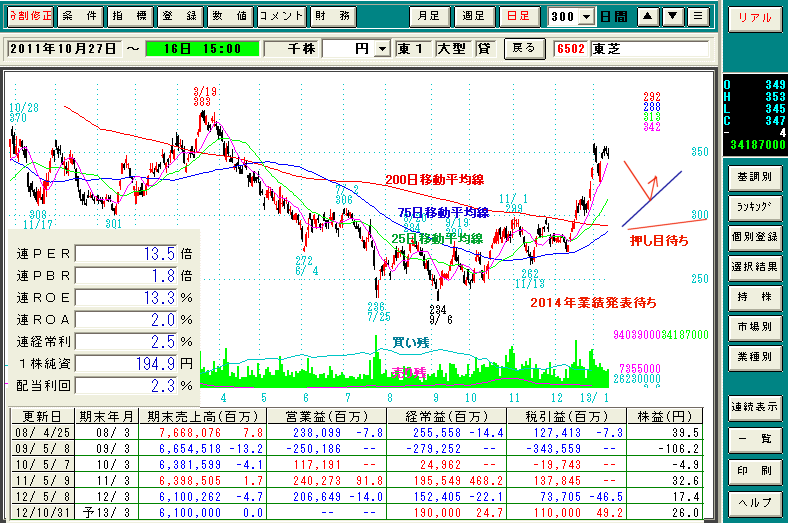The width and height of the screenshot is (788, 523).
Task: Click the 1株純資 value 194.9 field
Action: pos(127,364)
